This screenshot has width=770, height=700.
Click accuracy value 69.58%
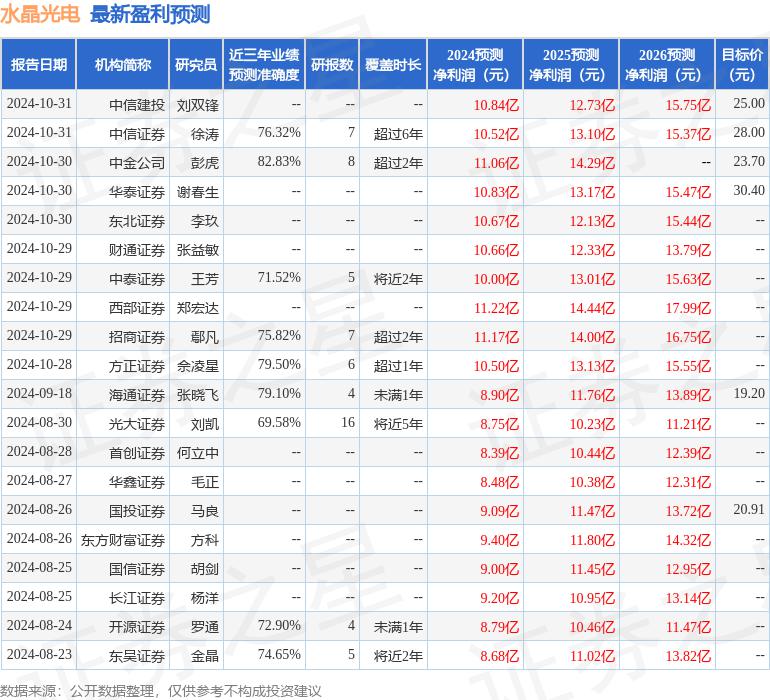pos(279,422)
